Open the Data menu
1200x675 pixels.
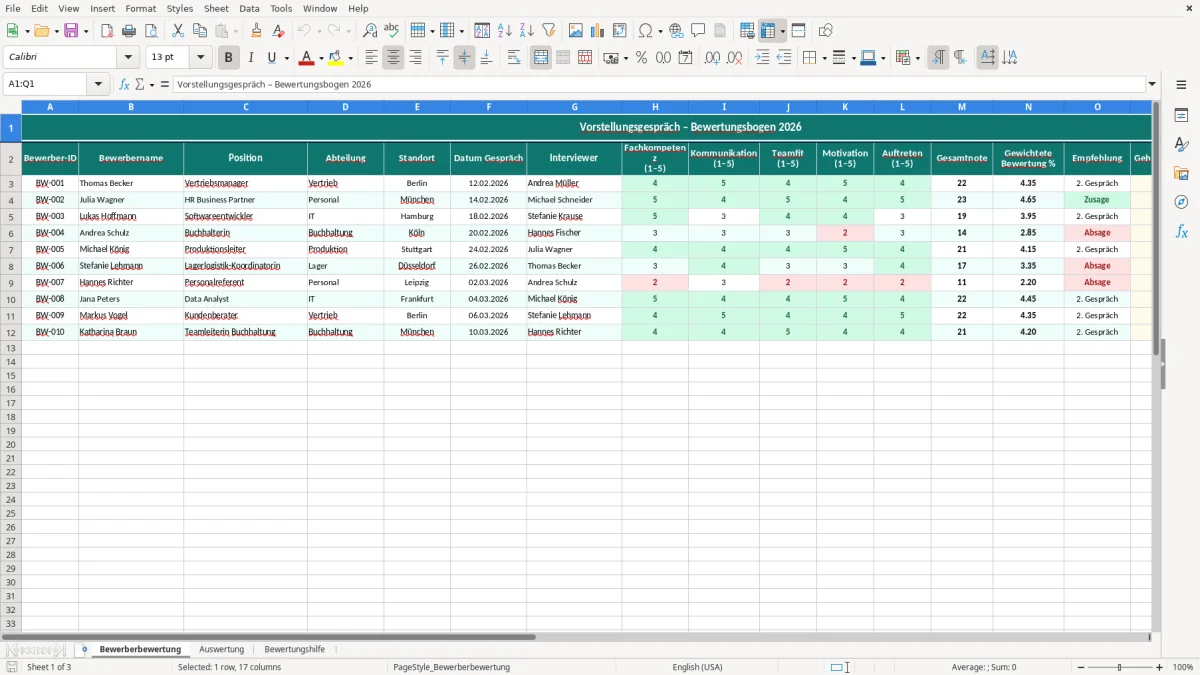coord(249,8)
